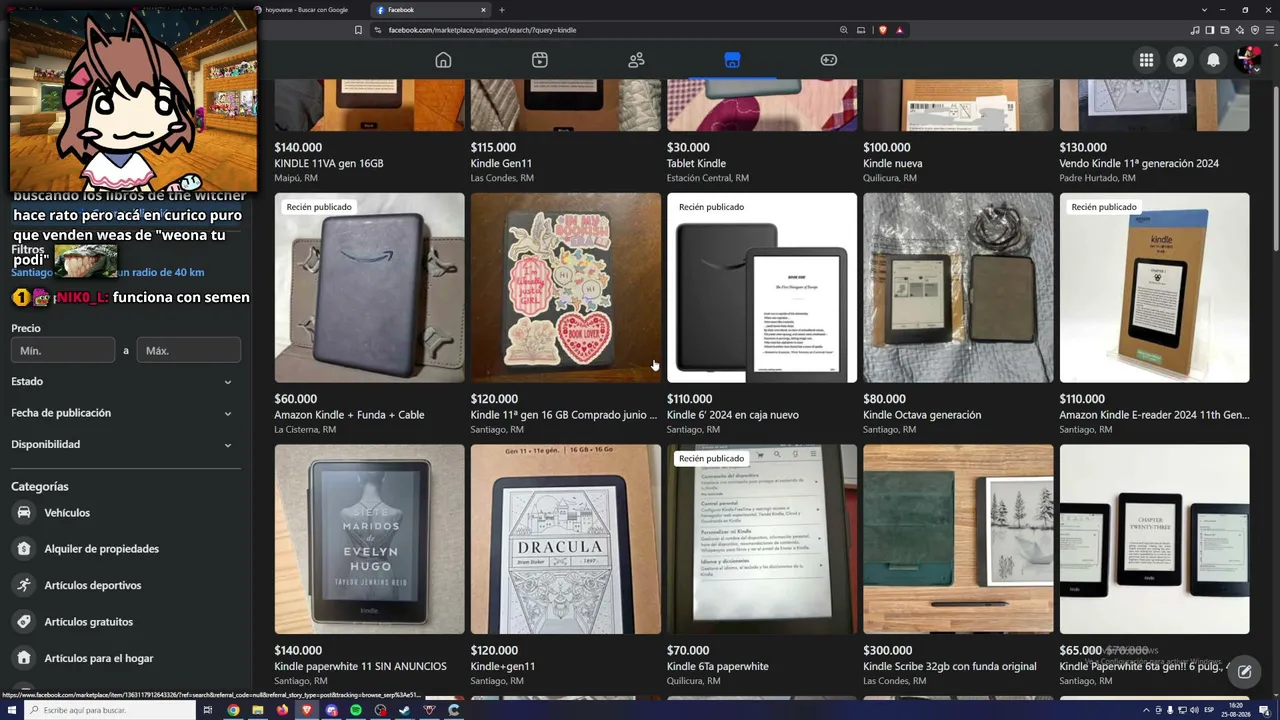
Task: Click the Windows taskbar search box
Action: coord(110,710)
